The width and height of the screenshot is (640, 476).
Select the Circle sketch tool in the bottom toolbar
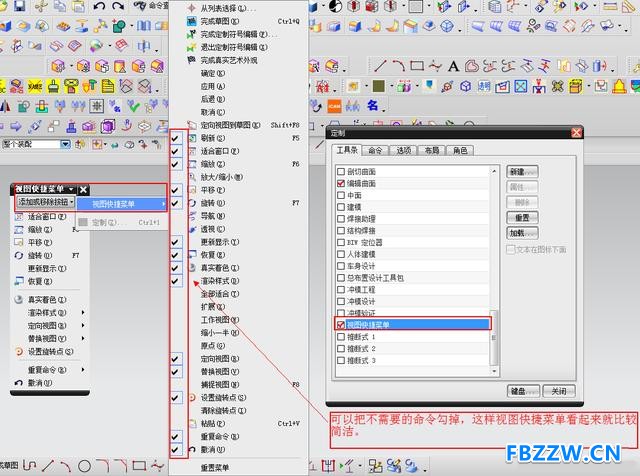point(84,466)
